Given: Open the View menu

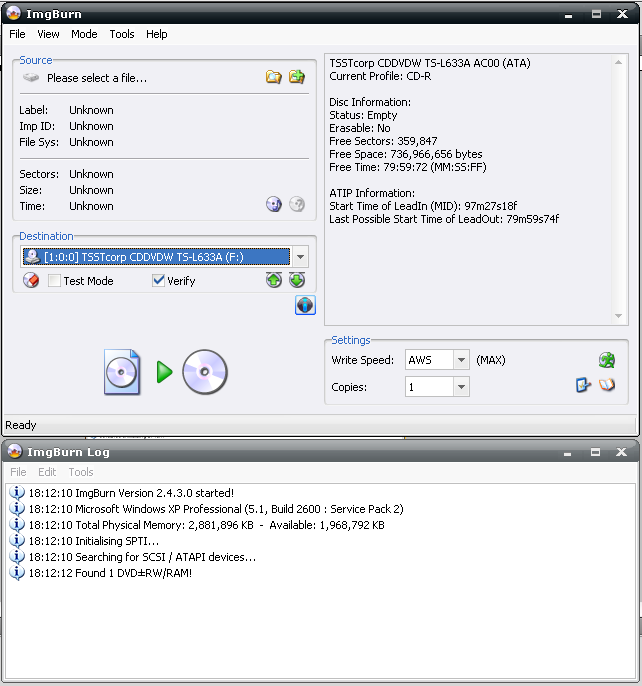Looking at the screenshot, I should tap(48, 34).
